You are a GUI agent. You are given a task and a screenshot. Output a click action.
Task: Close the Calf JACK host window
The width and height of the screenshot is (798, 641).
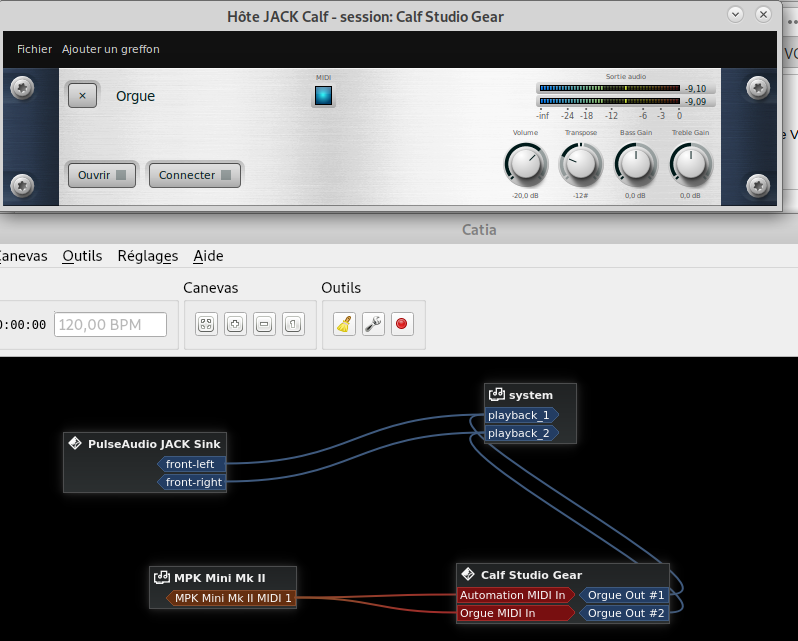(763, 14)
